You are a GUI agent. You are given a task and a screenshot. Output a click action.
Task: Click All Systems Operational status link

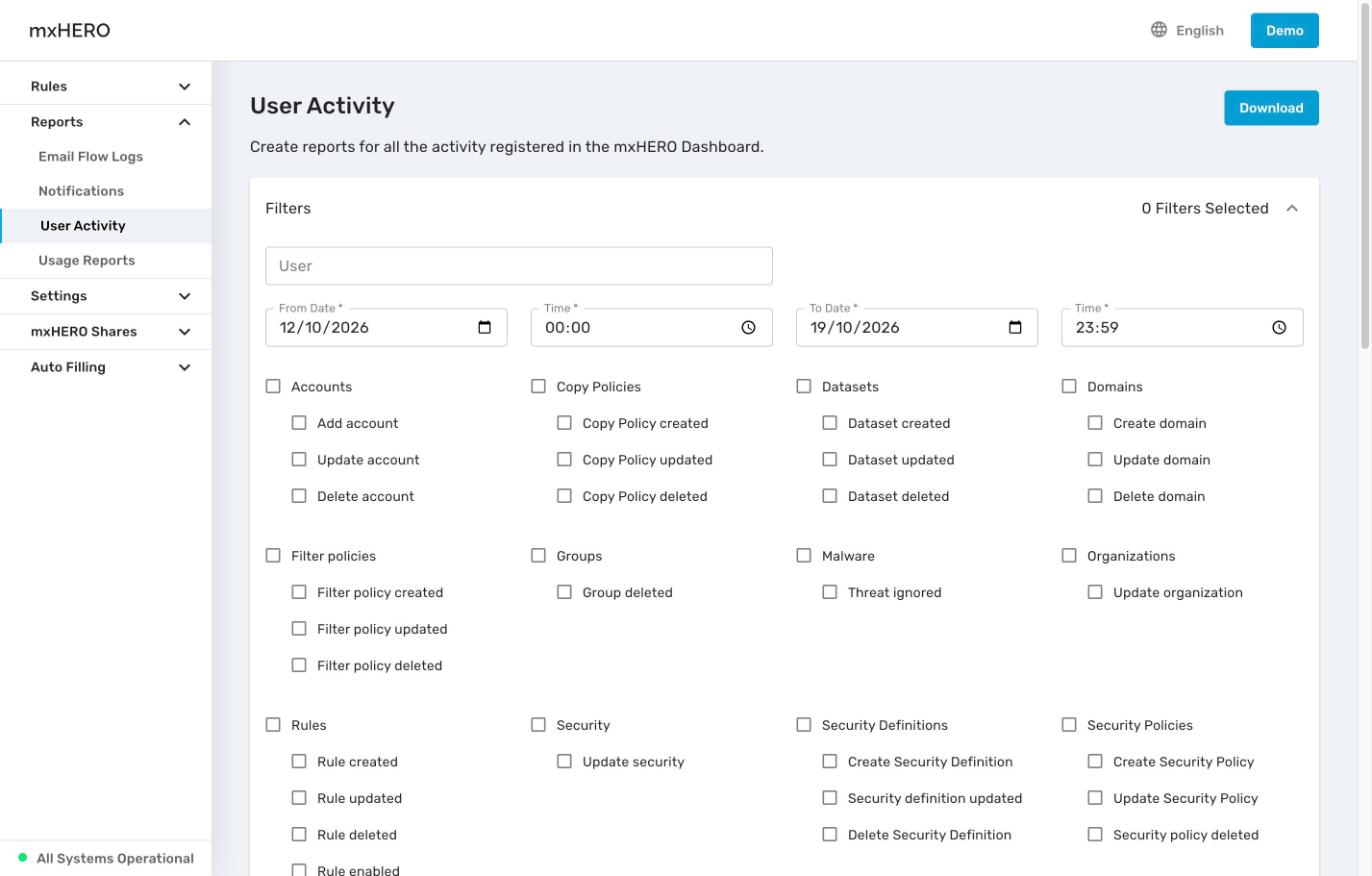coord(106,858)
